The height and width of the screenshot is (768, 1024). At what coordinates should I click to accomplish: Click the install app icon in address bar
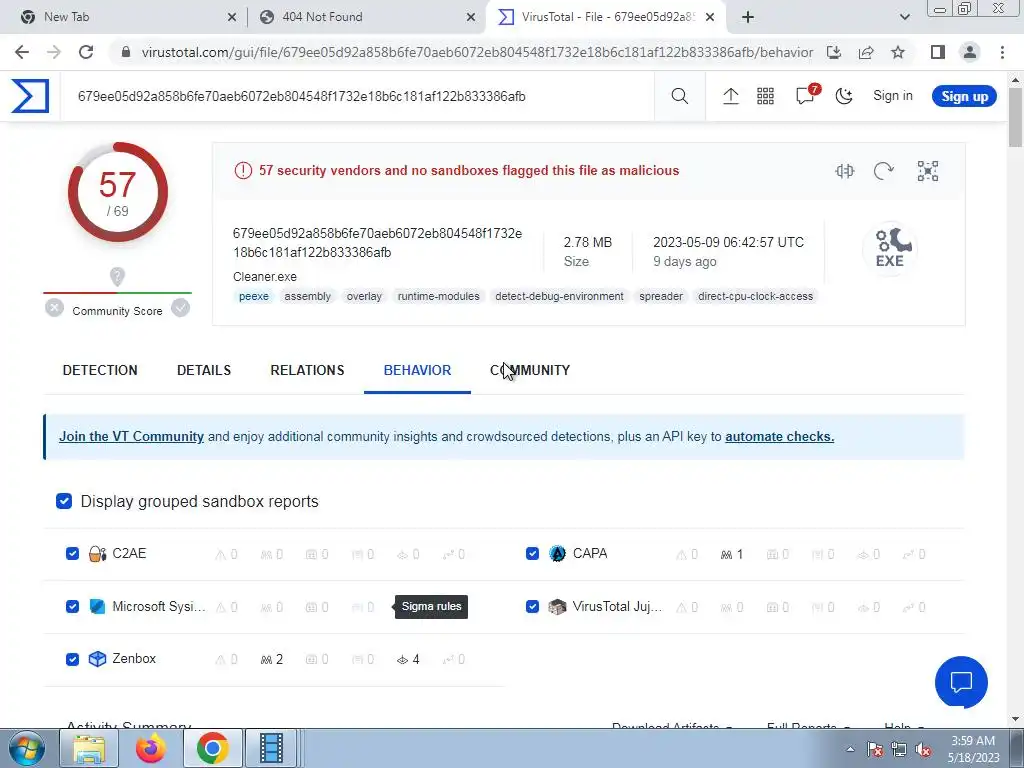point(834,52)
